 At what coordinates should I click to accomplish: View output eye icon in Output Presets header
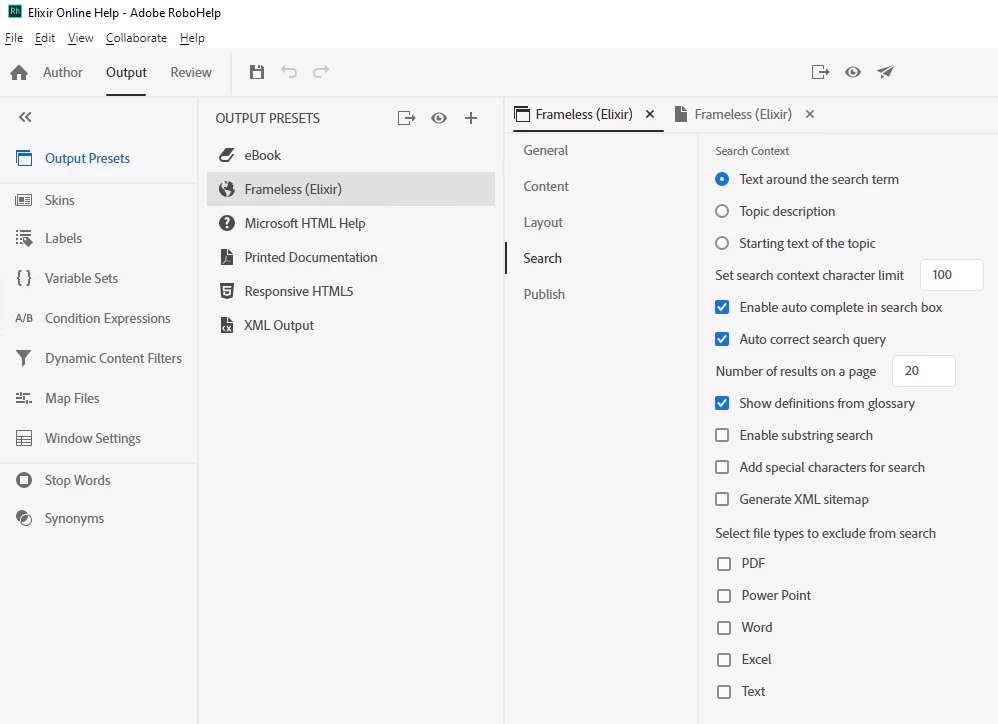tap(439, 118)
